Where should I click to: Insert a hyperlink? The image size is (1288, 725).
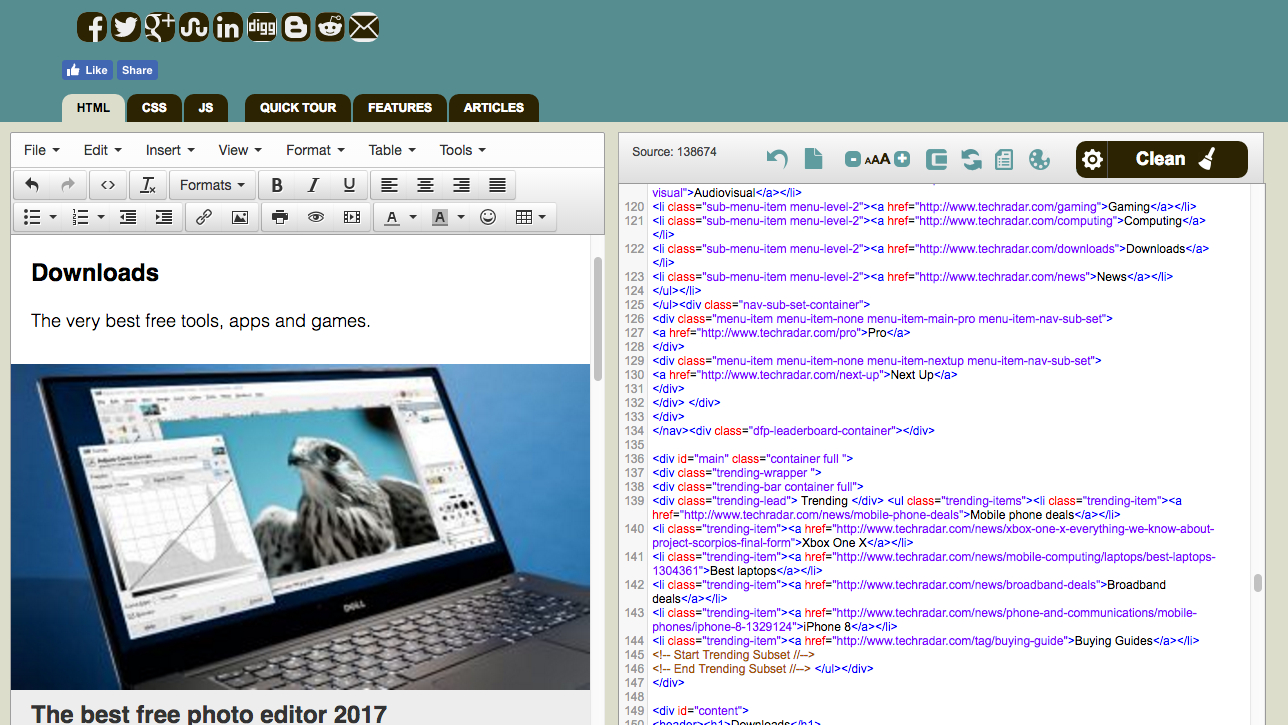click(x=203, y=217)
